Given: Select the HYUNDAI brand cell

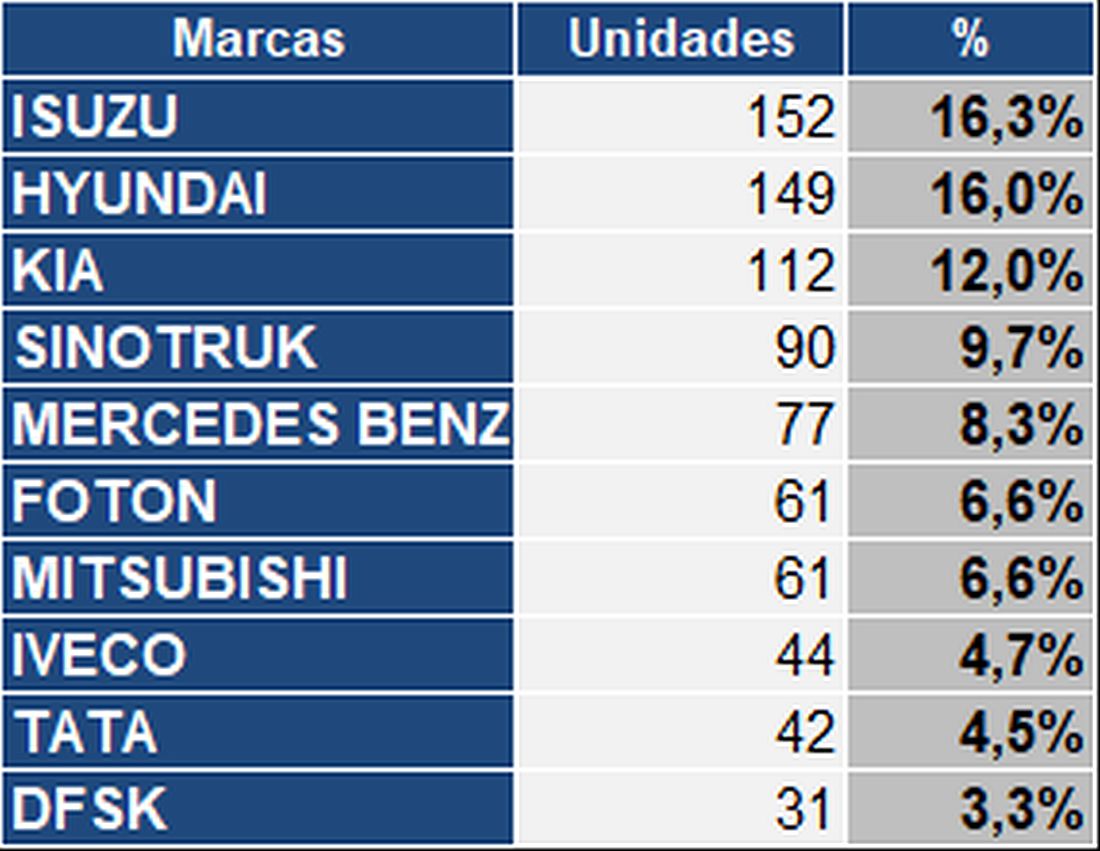Looking at the screenshot, I should pos(258,194).
